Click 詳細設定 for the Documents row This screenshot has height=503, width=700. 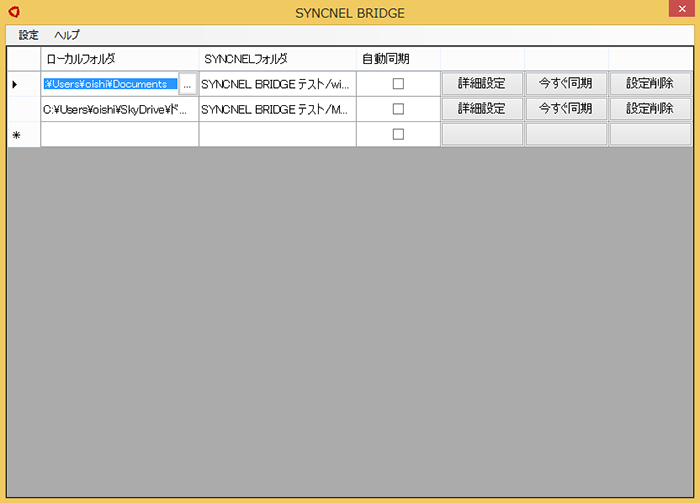(482, 83)
